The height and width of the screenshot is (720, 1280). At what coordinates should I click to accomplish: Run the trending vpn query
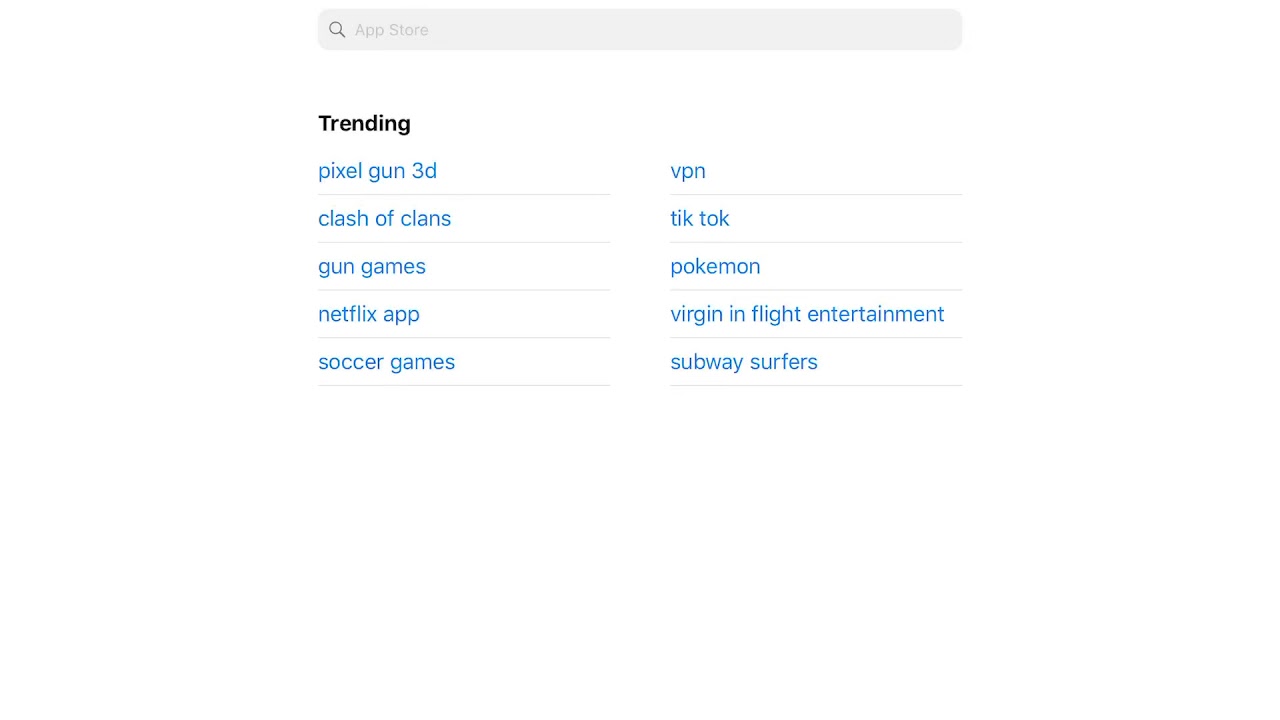(688, 171)
